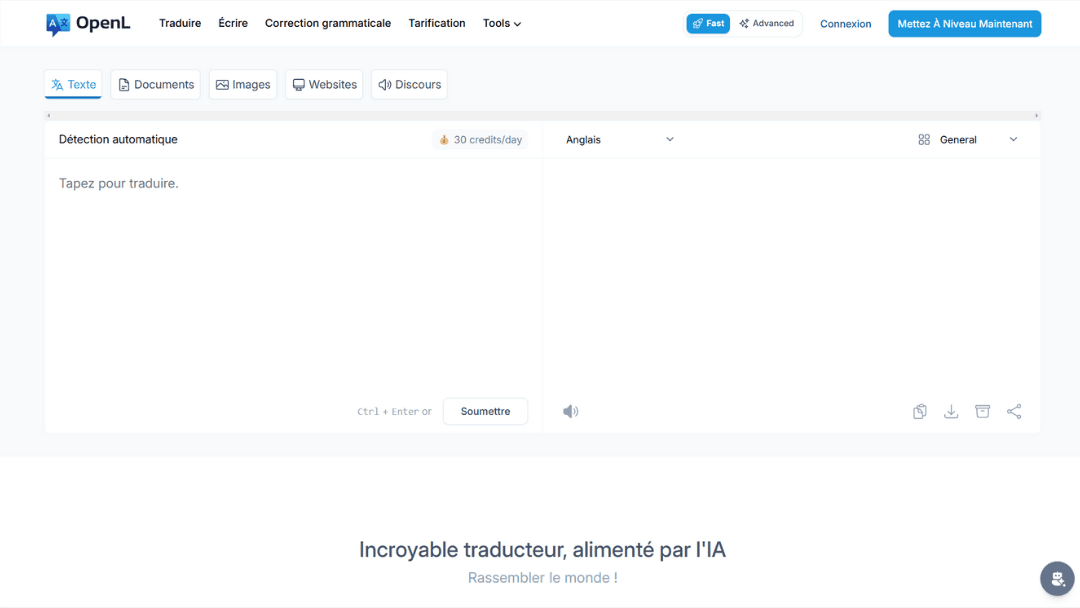The height and width of the screenshot is (608, 1080).
Task: Select the Discours tab
Action: (x=409, y=85)
